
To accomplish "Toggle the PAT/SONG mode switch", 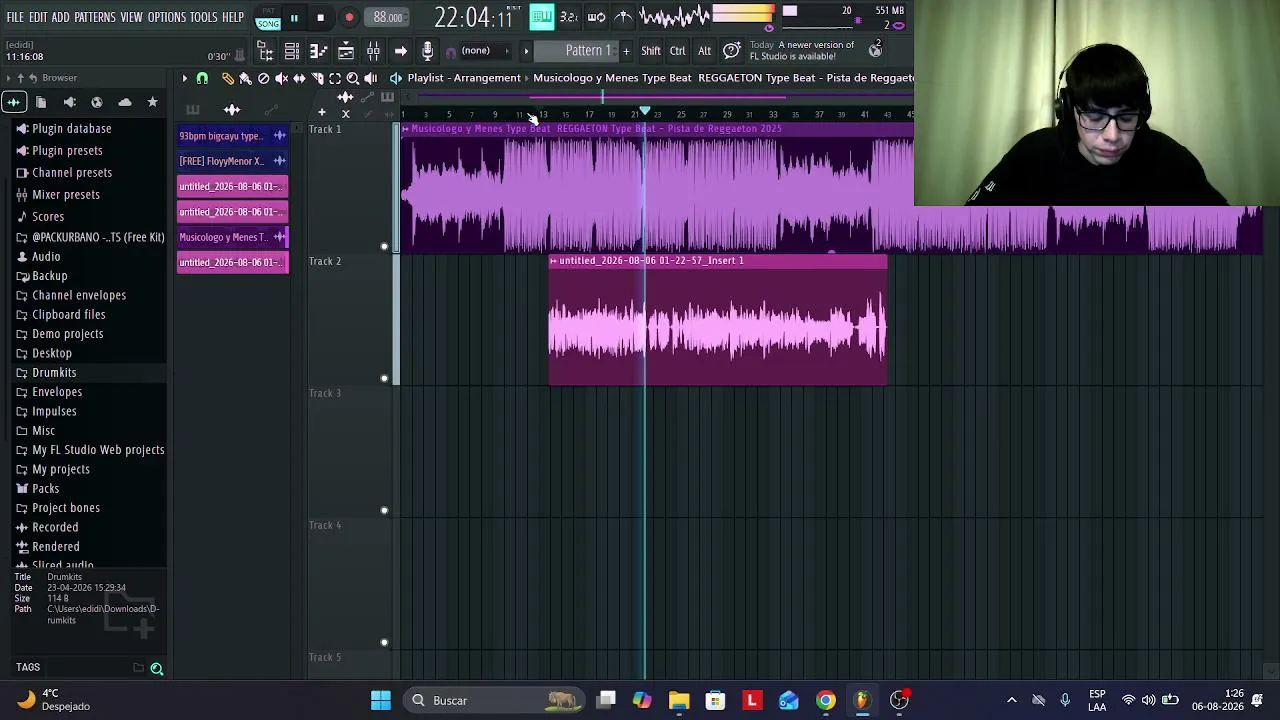I will (x=268, y=18).
